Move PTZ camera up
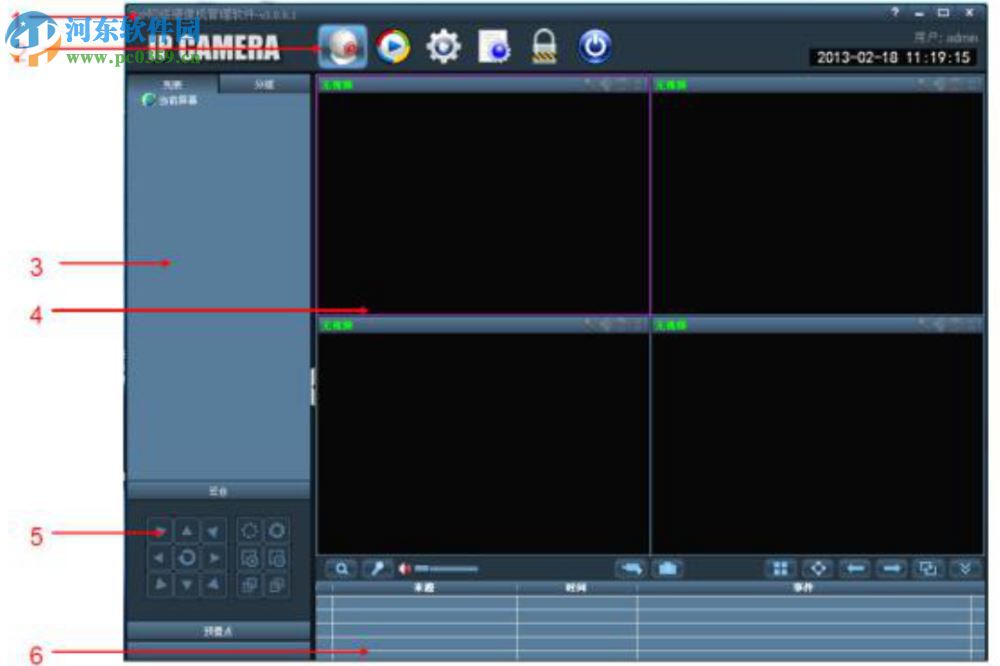Viewport: 1000px width, 666px height. coord(187,531)
